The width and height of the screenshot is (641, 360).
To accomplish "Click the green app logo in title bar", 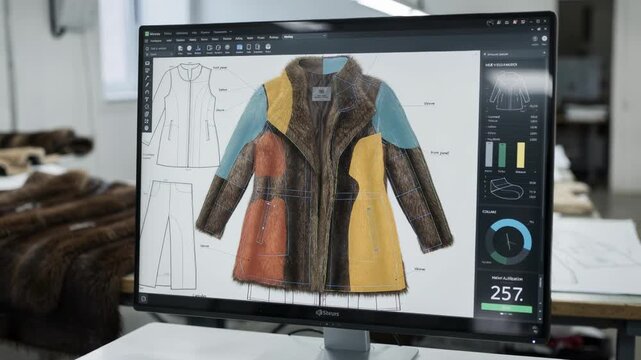I will point(147,34).
